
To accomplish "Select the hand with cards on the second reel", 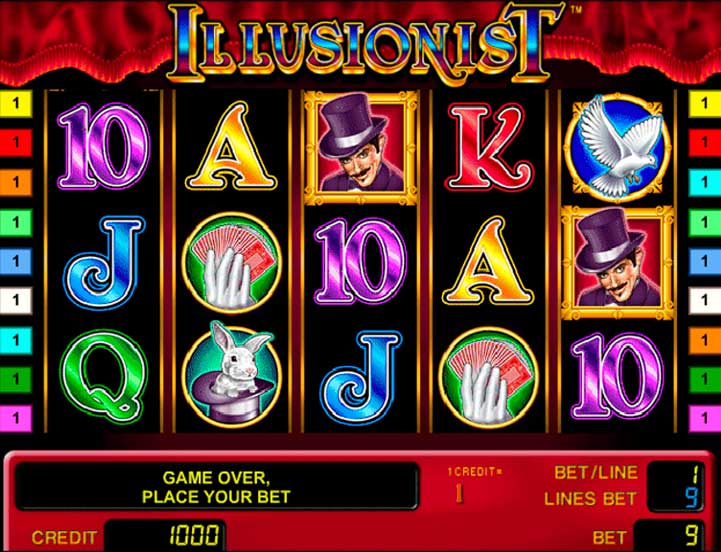I will [231, 263].
